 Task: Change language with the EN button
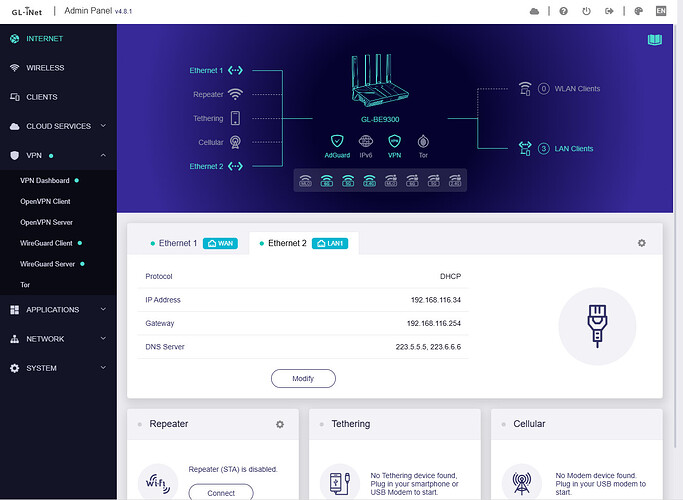(660, 11)
